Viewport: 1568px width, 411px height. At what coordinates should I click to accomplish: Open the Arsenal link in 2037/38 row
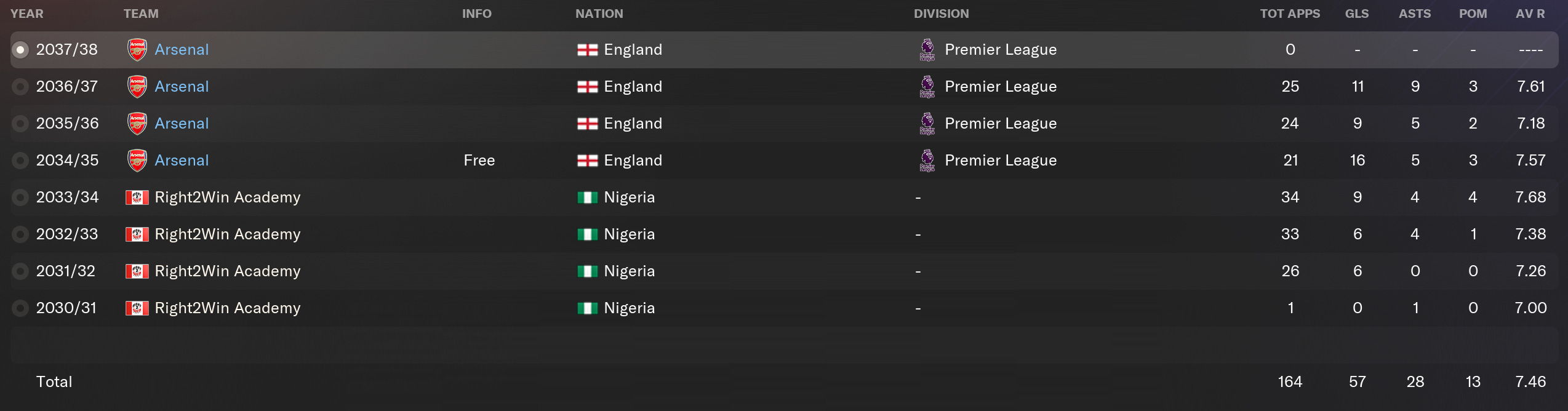click(x=182, y=50)
